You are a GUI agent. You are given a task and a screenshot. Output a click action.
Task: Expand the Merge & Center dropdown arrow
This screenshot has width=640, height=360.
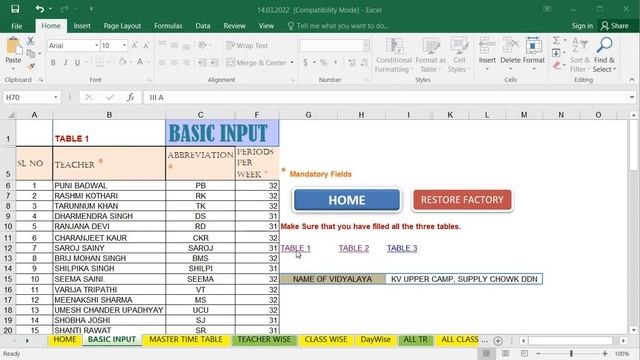click(292, 62)
